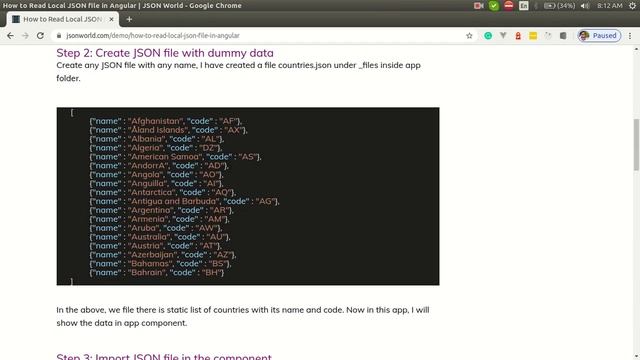
Task: Open the sound volume indicator
Action: pos(585,6)
